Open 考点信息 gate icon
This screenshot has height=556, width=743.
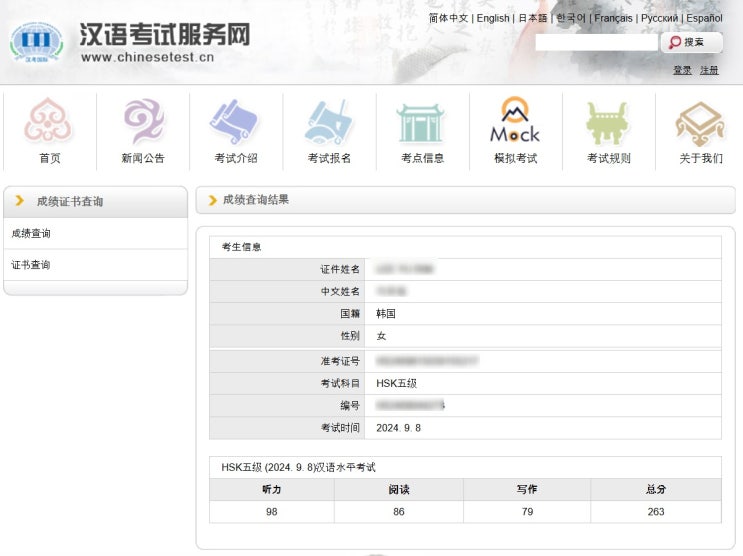pos(420,123)
